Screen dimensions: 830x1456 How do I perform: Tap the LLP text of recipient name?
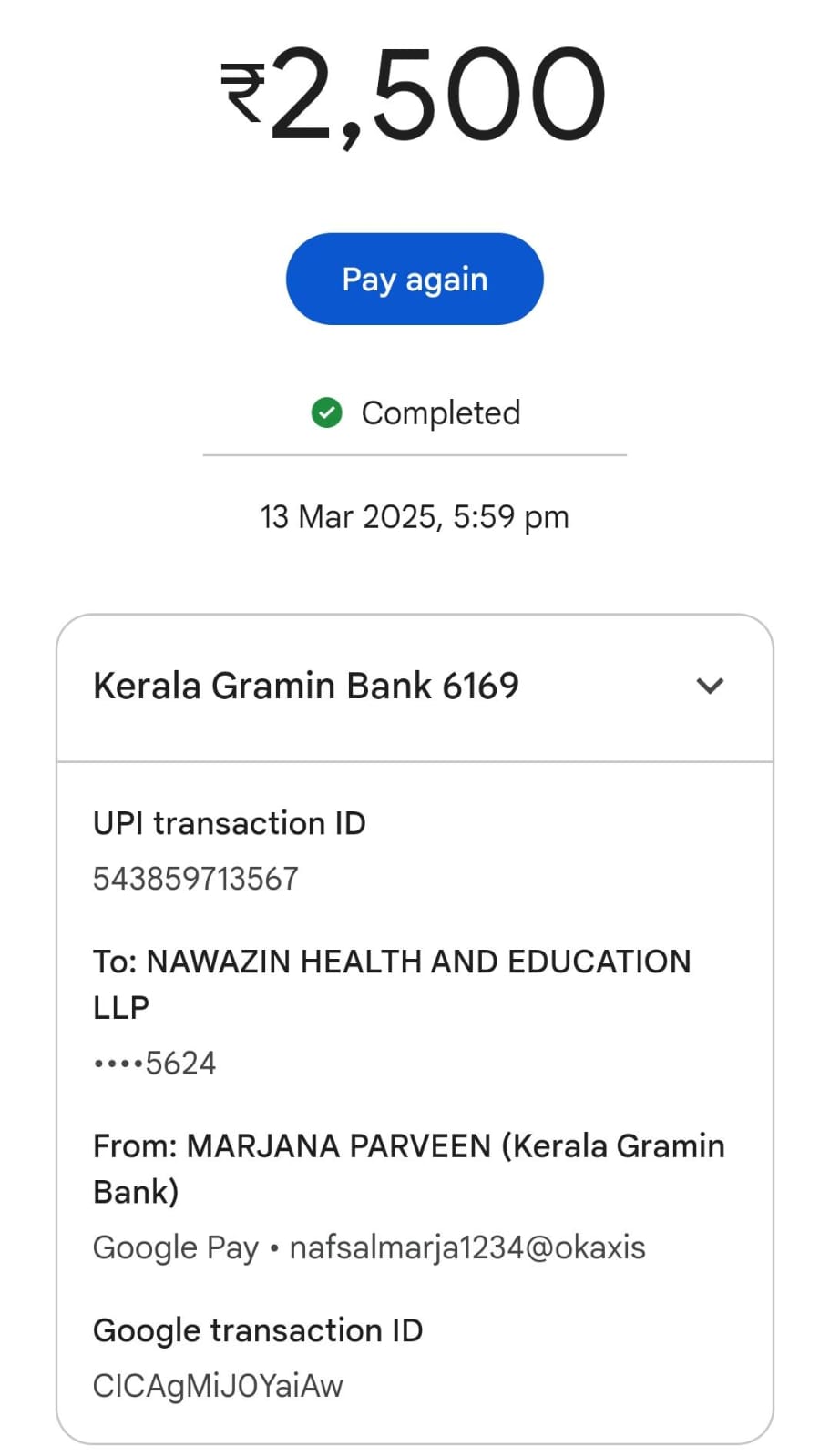[121, 1008]
